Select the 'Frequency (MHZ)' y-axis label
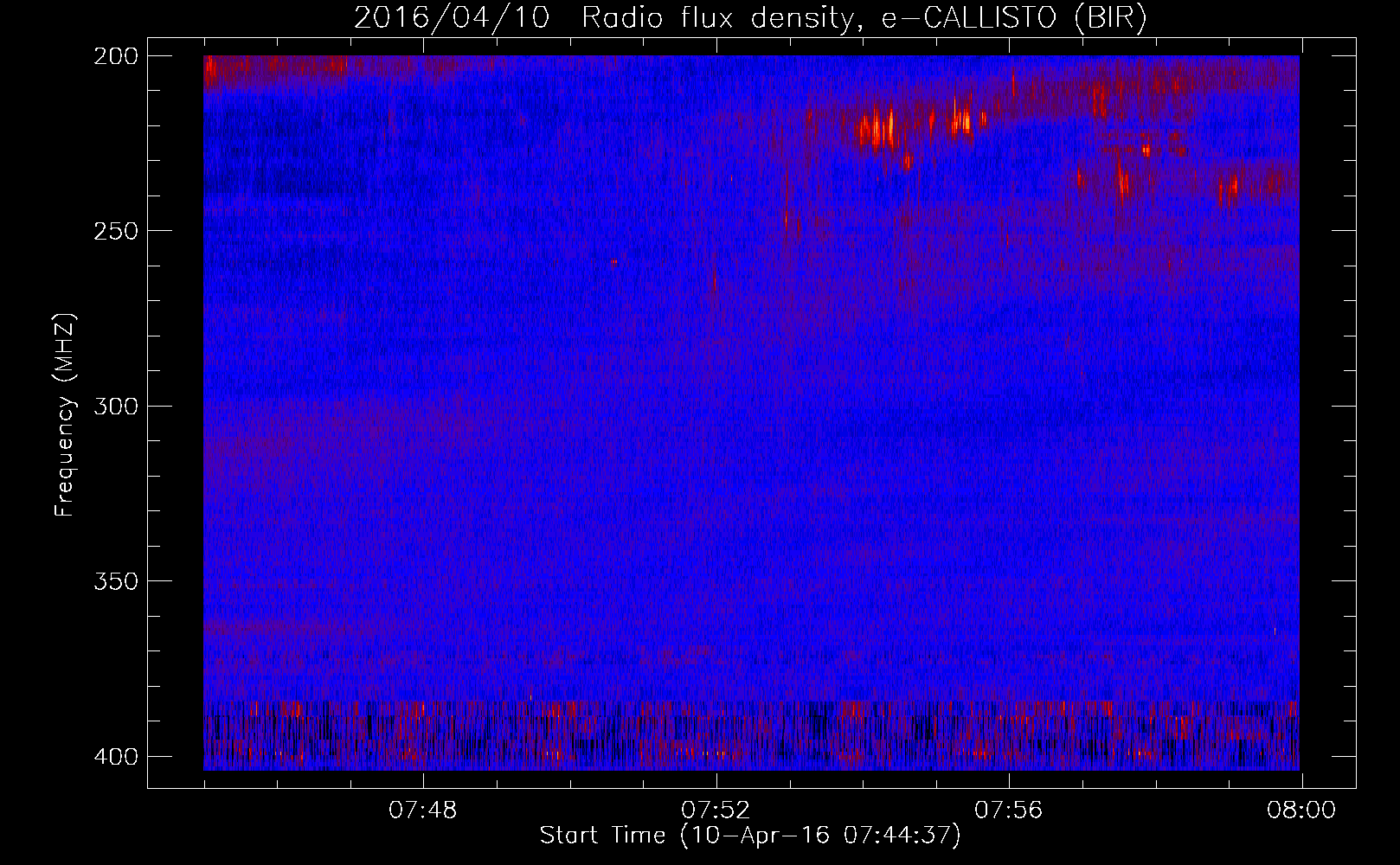 [65, 414]
